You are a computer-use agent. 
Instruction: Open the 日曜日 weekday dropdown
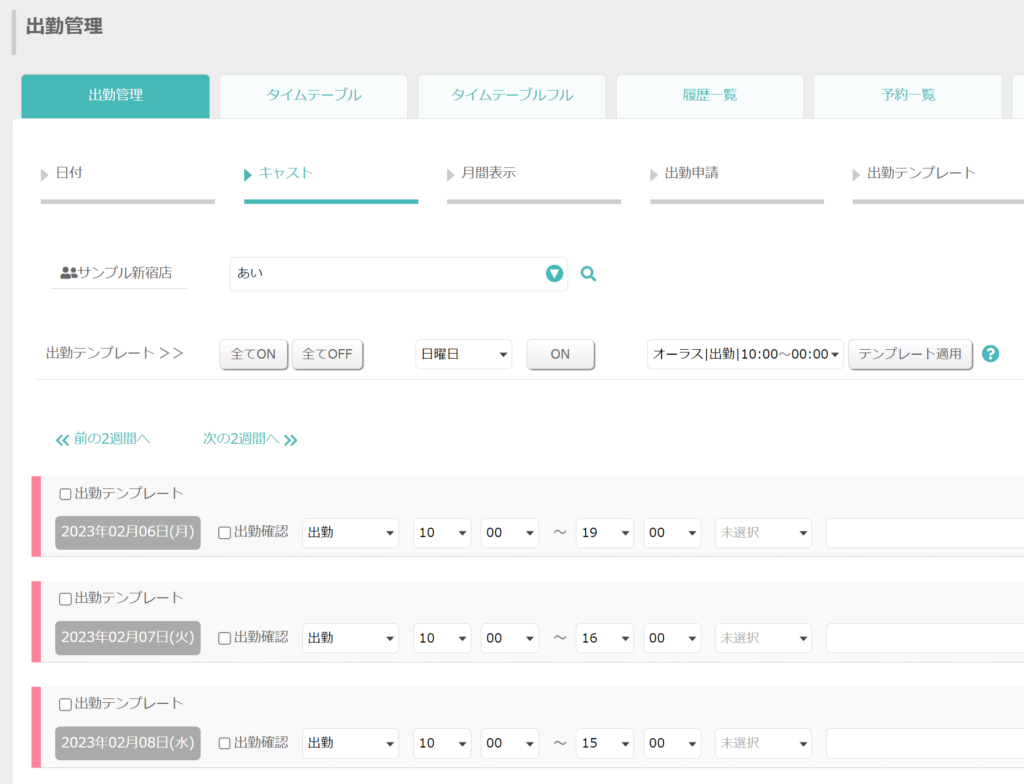464,354
